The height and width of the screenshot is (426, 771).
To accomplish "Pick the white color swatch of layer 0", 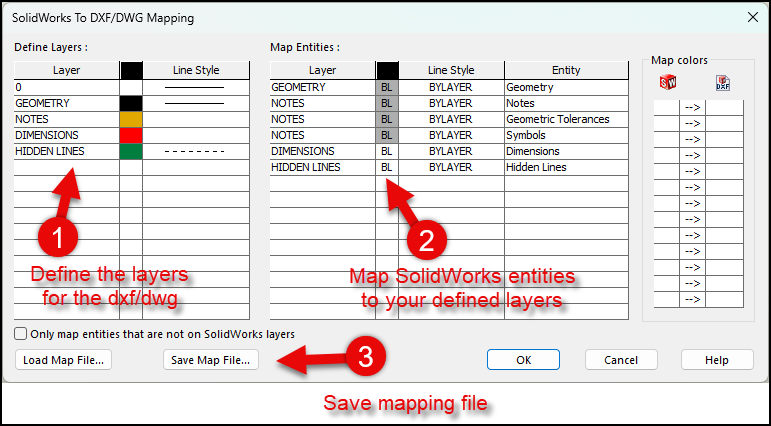I will click(131, 88).
